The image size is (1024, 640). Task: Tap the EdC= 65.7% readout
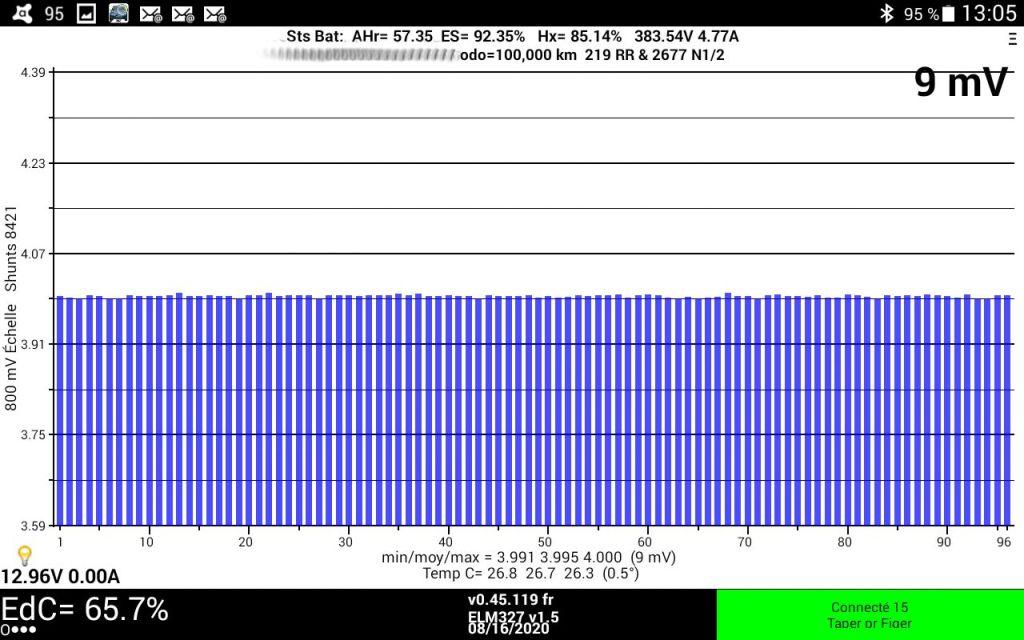[85, 608]
